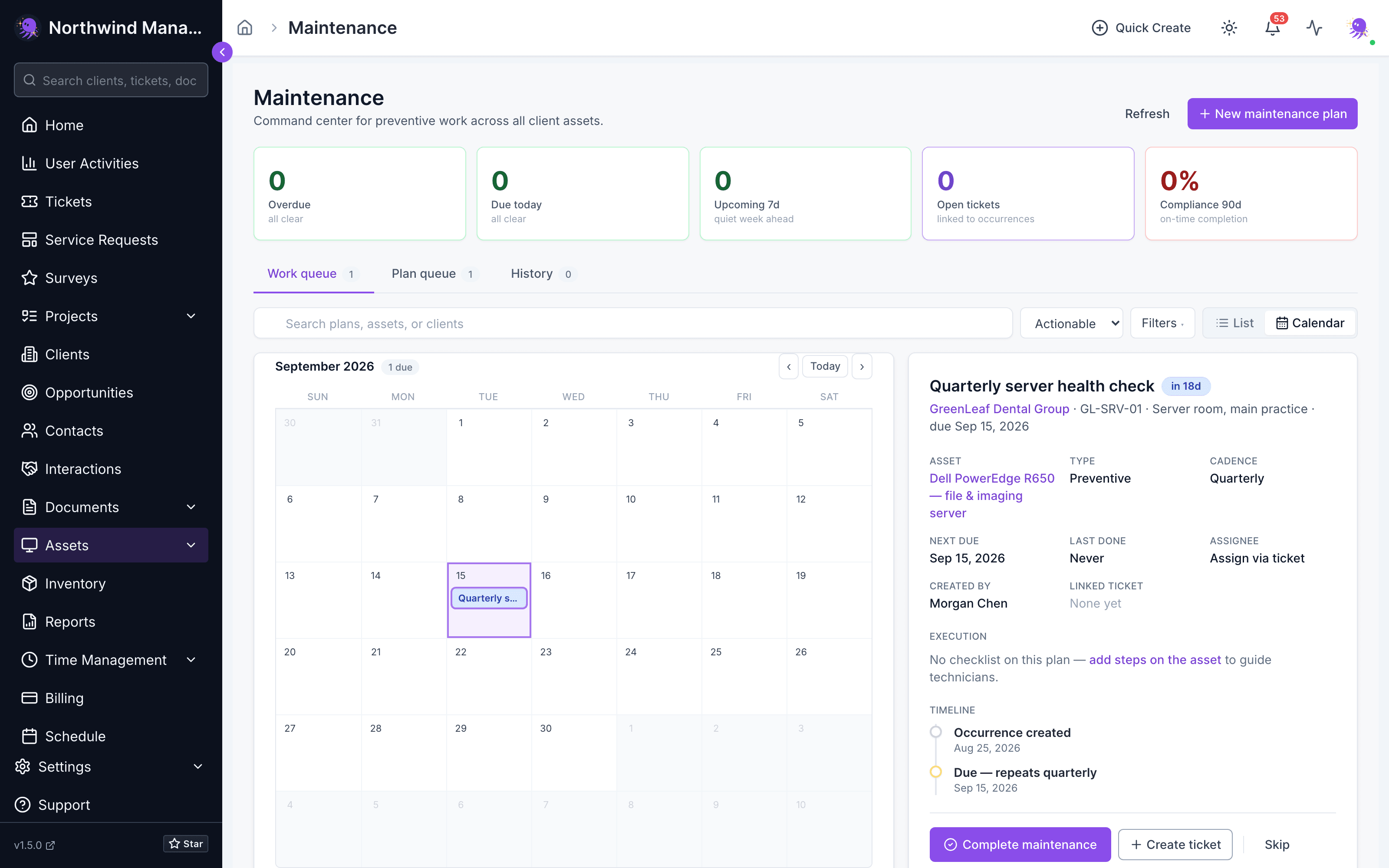Switch to Calendar view
The width and height of the screenshot is (1389, 868).
pos(1310,323)
